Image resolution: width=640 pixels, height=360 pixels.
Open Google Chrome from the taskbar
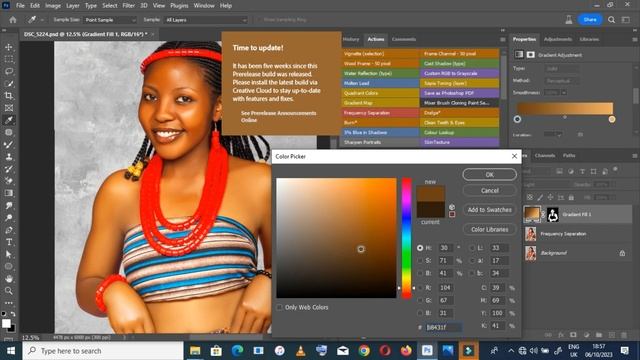tap(364, 351)
